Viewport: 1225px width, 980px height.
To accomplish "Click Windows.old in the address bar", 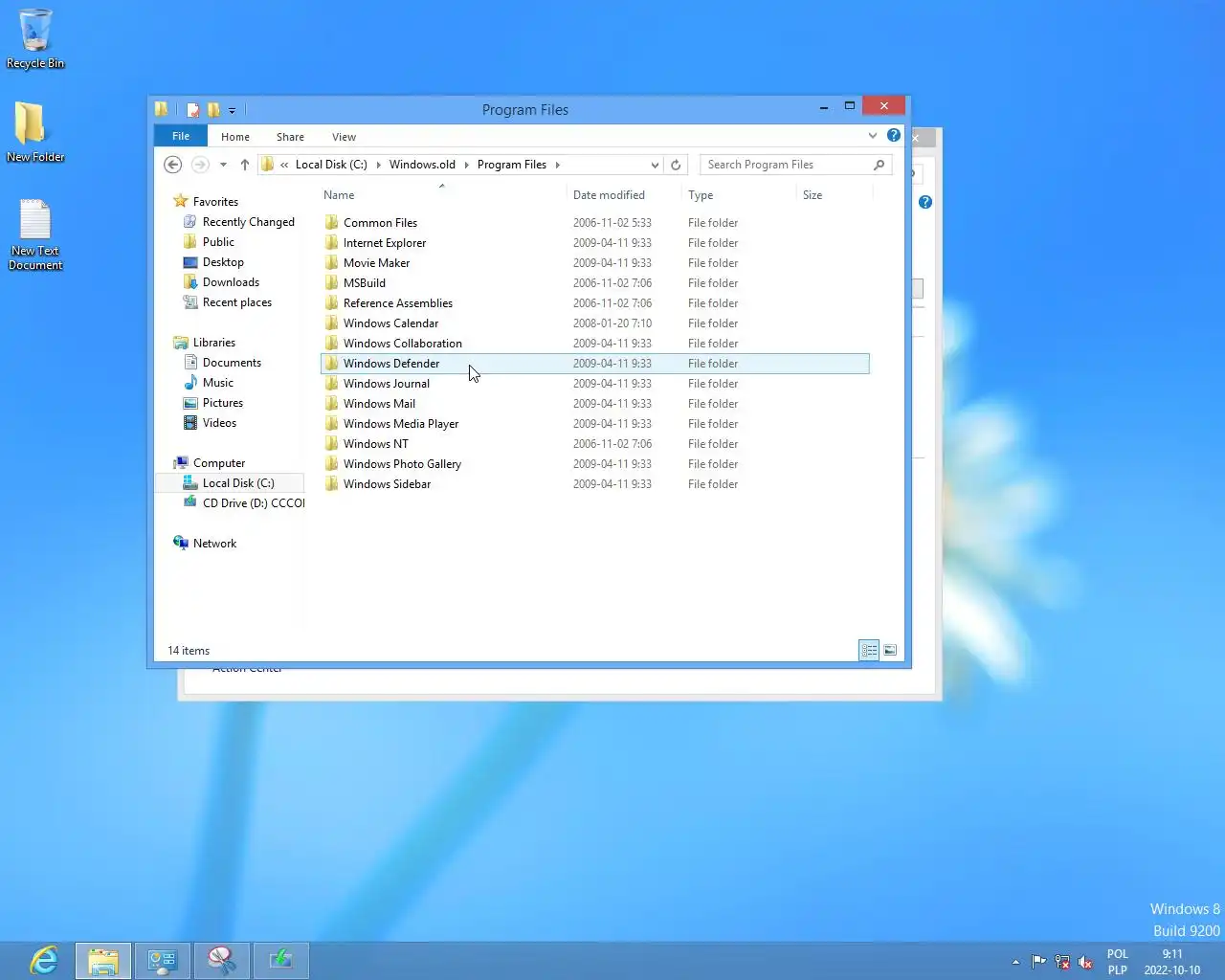I will pyautogui.click(x=422, y=165).
